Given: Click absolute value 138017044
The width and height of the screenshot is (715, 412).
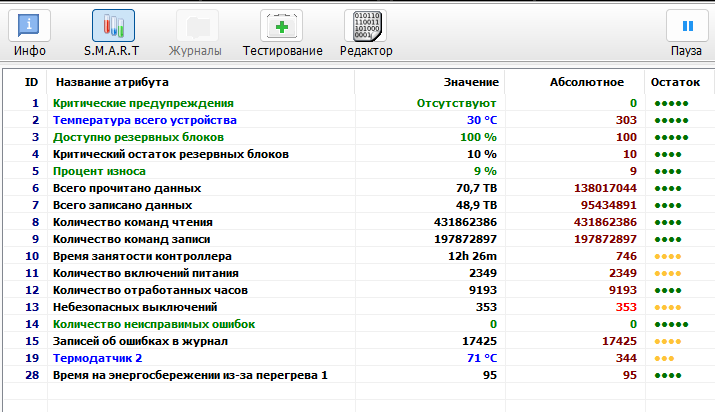Looking at the screenshot, I should (605, 188).
